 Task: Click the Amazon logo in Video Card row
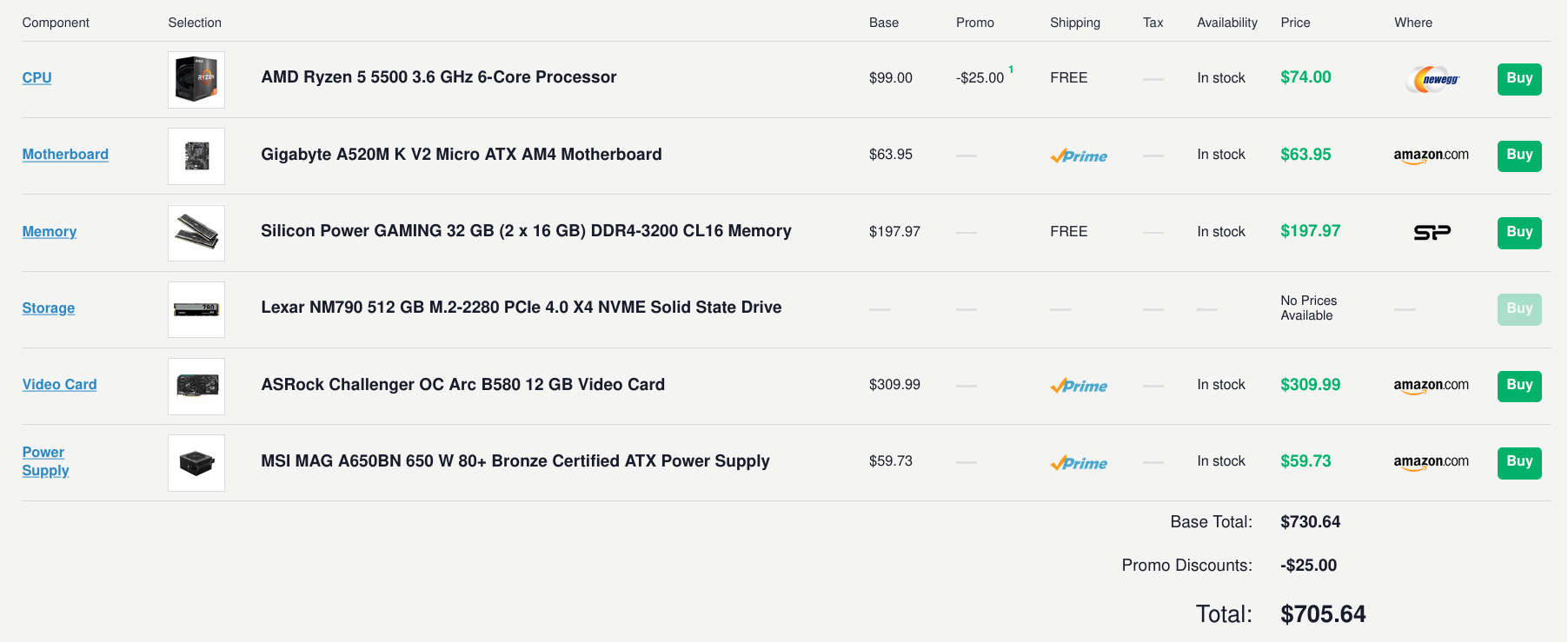[1431, 386]
